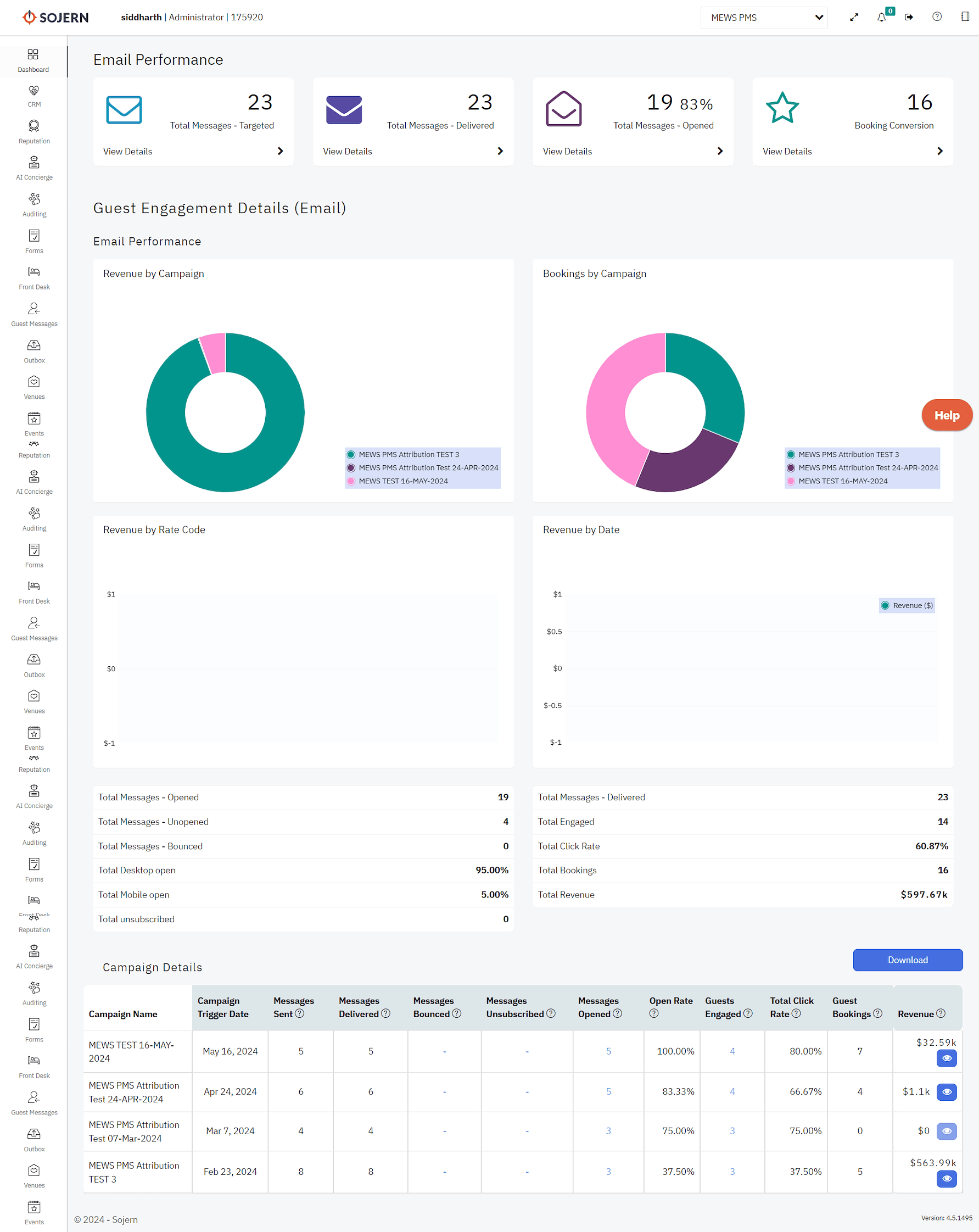Click the logout arrow icon in header
Screen dimensions: 979x1232
click(909, 17)
